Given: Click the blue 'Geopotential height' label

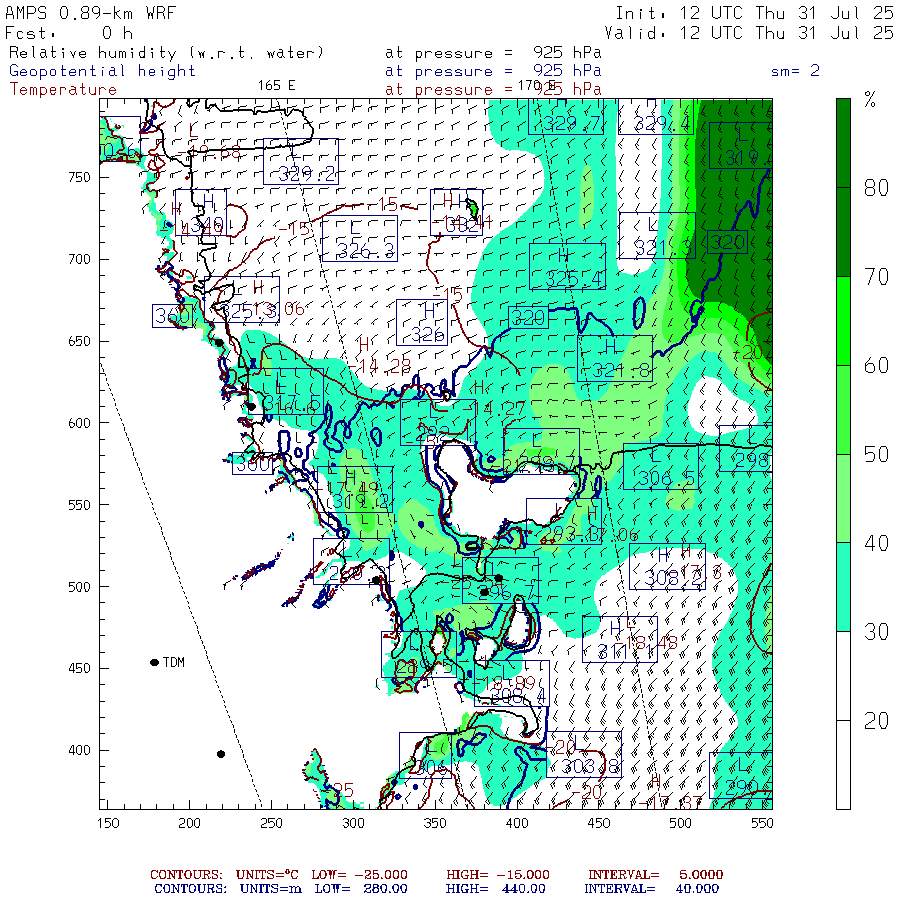Looking at the screenshot, I should coord(102,71).
